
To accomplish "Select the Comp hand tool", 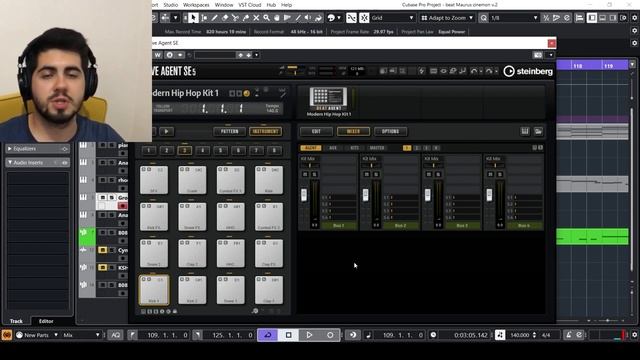I will point(277,18).
